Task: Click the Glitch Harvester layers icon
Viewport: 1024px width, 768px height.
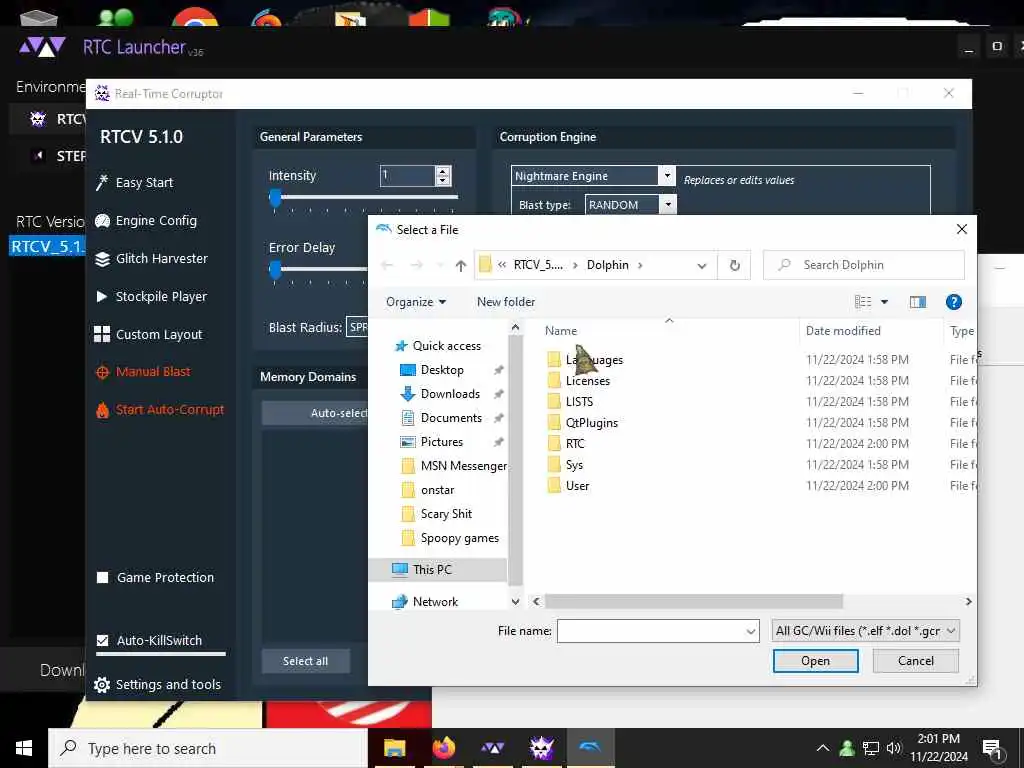Action: pyautogui.click(x=103, y=259)
